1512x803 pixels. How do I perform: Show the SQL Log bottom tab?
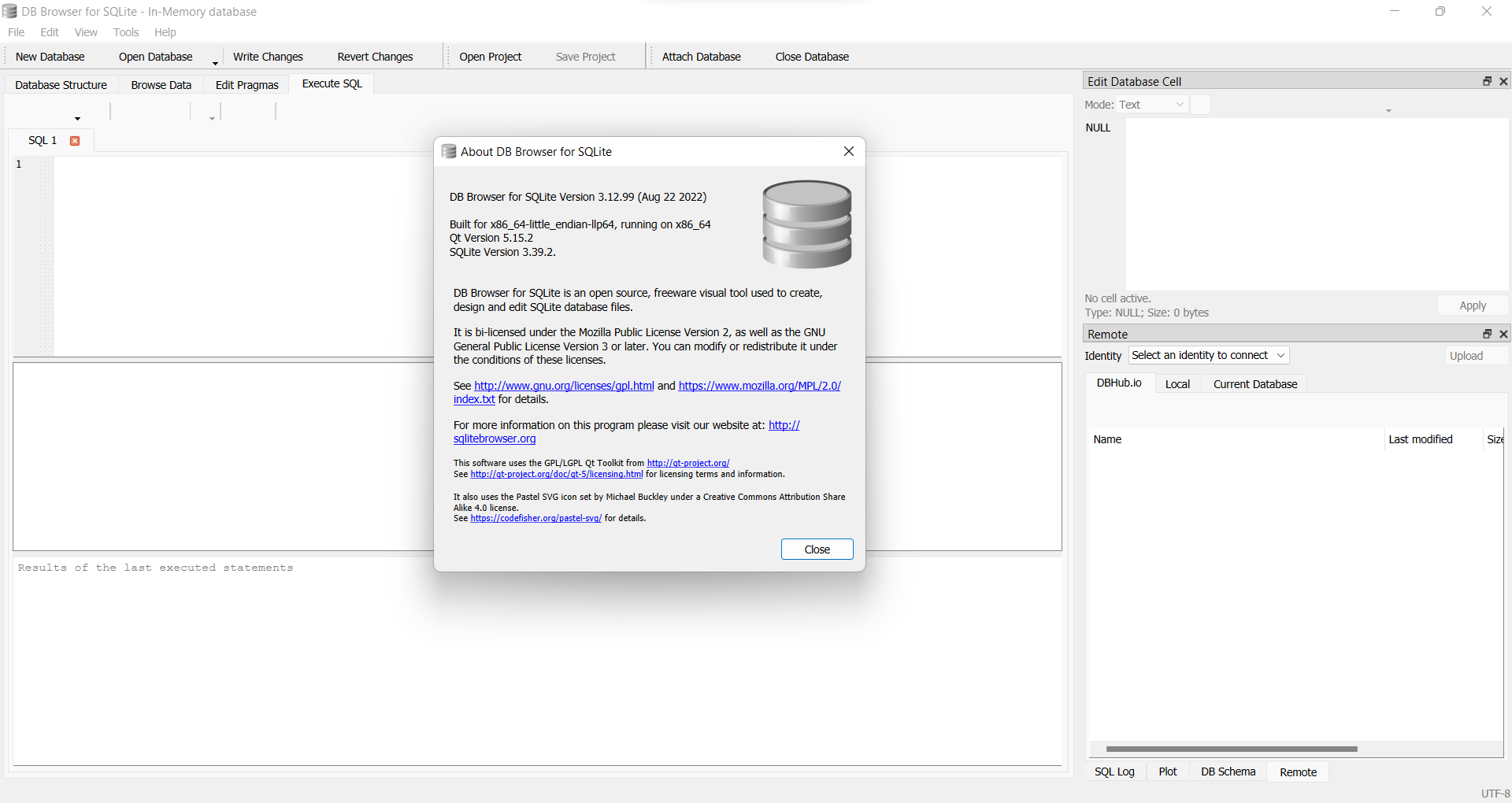tap(1114, 772)
